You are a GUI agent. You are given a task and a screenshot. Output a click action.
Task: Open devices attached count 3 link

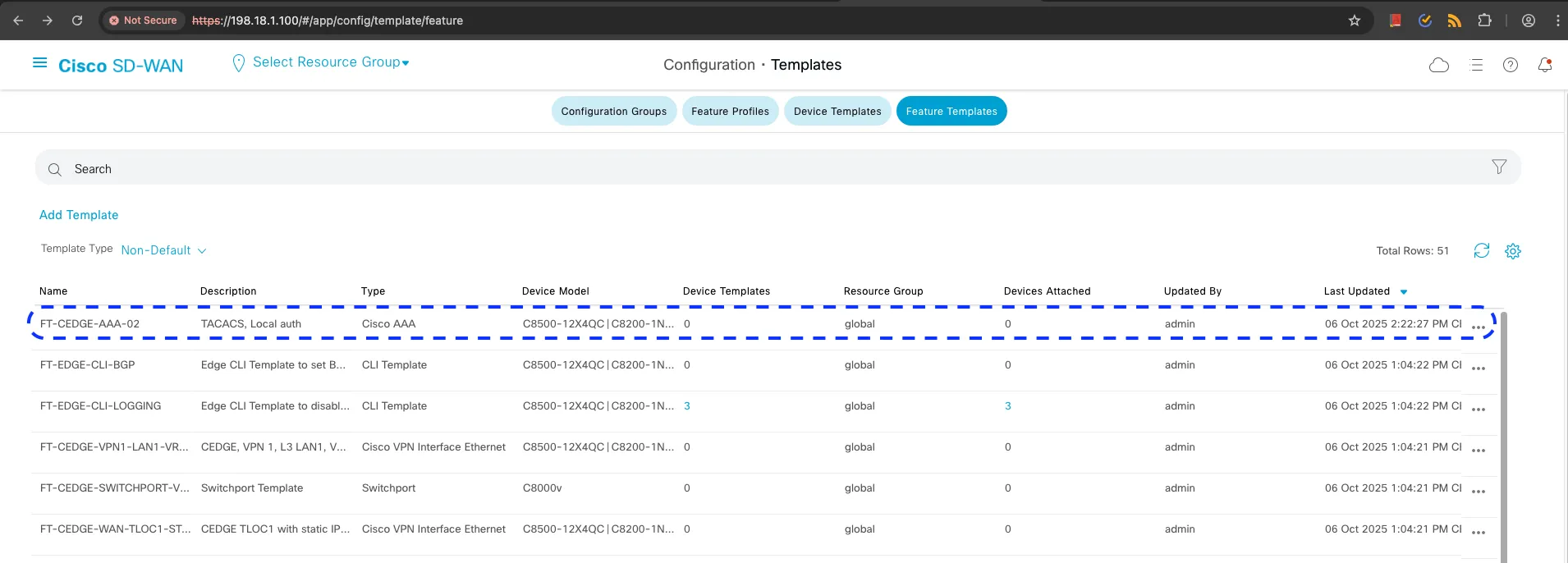(1008, 406)
